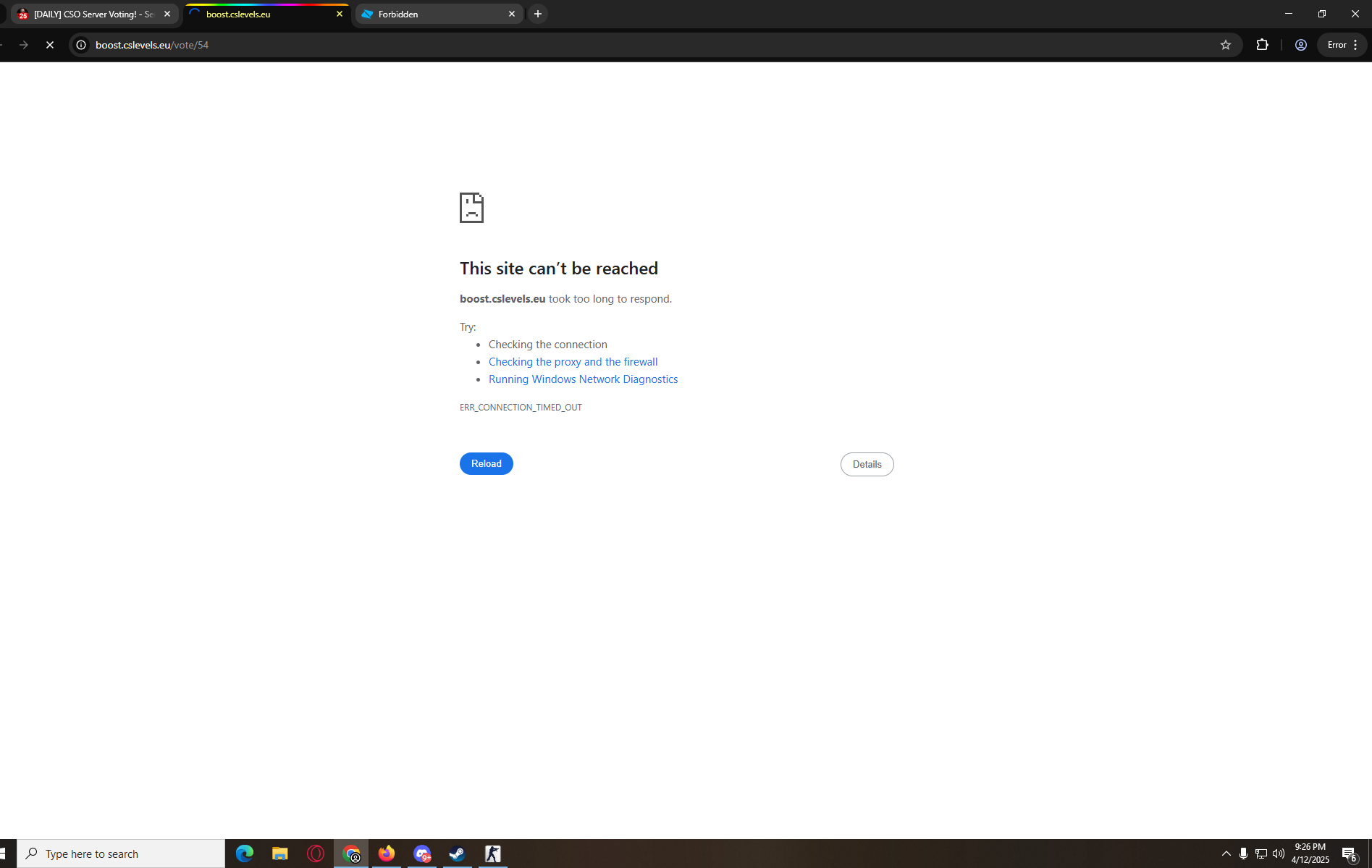
Task: Open File Explorer from the taskbar
Action: [x=279, y=854]
